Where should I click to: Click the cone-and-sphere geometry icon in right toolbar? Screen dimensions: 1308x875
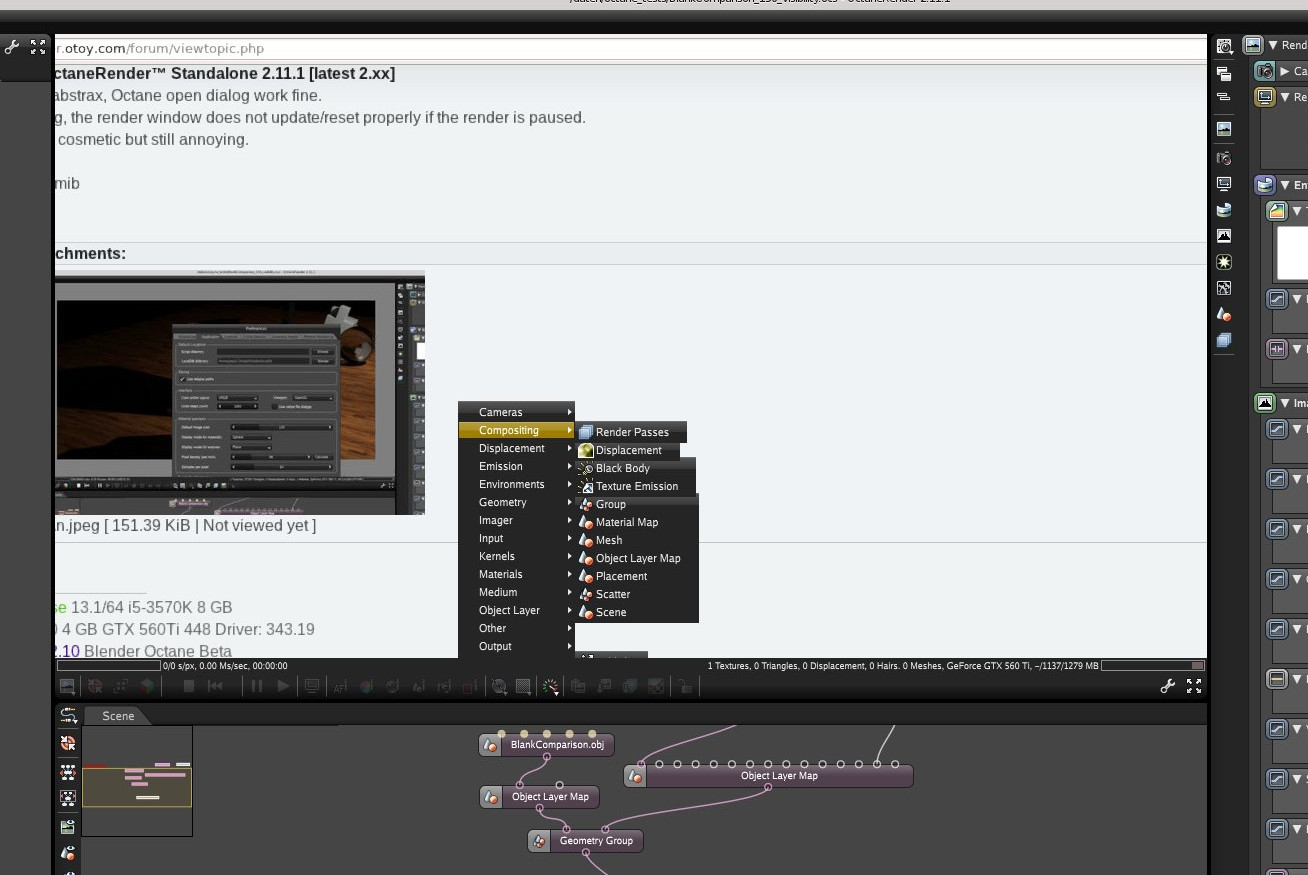(x=1224, y=314)
